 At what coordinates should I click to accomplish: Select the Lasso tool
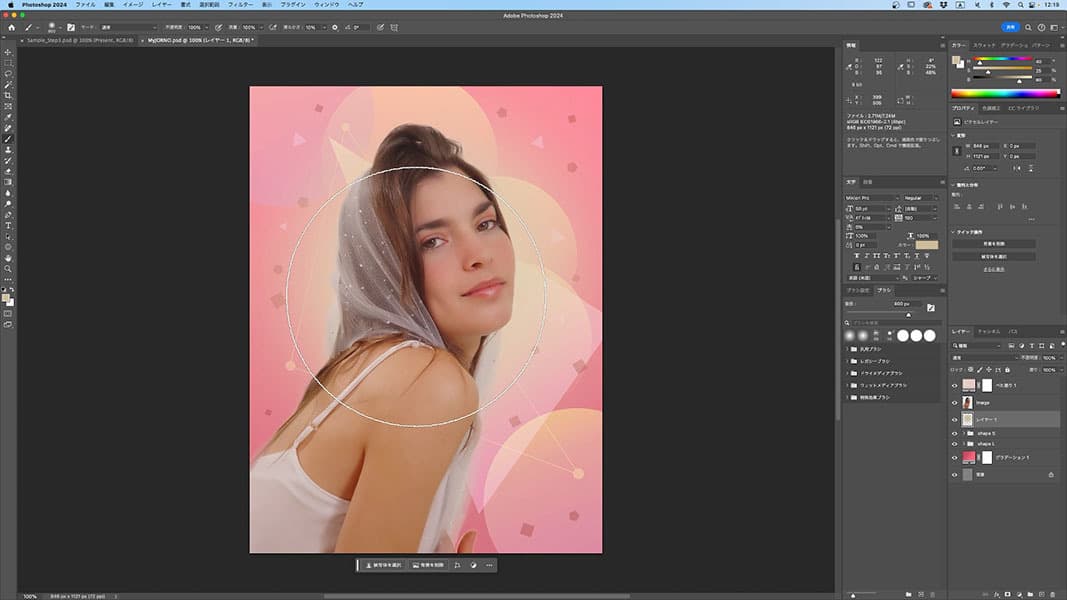point(8,73)
